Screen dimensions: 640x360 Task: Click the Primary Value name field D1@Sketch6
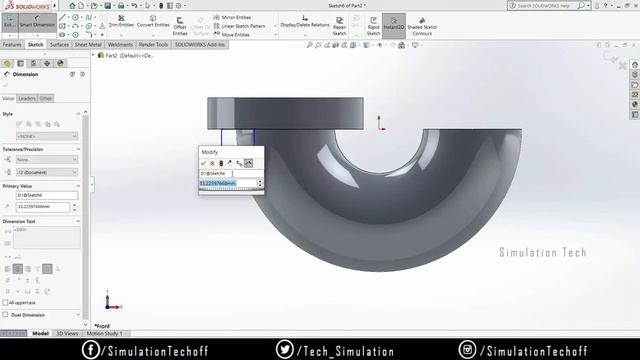47,195
